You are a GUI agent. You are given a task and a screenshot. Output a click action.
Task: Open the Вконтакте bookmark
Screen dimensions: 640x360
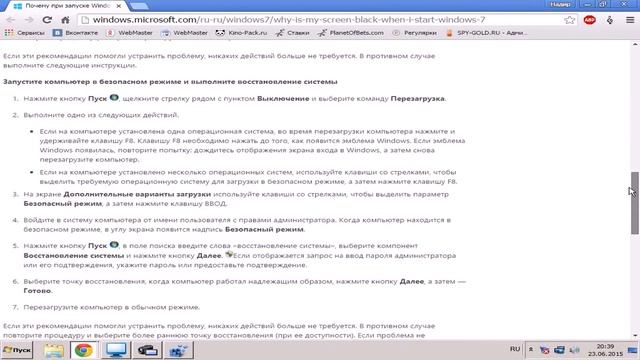point(76,33)
